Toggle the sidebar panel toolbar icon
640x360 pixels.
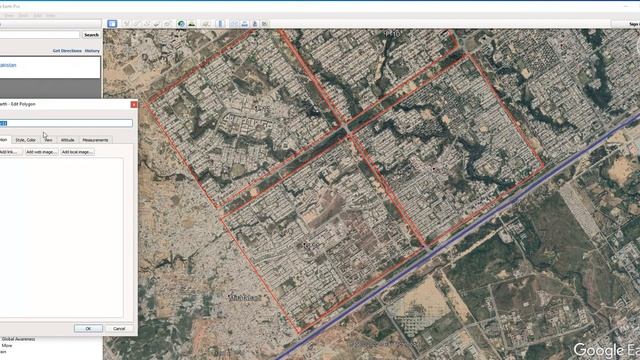coord(112,24)
